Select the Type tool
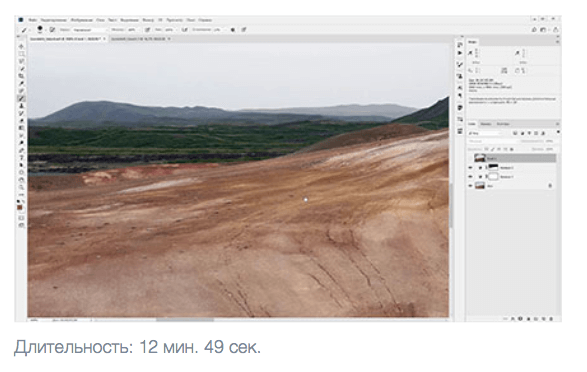This screenshot has height=372, width=587. (x=21, y=158)
